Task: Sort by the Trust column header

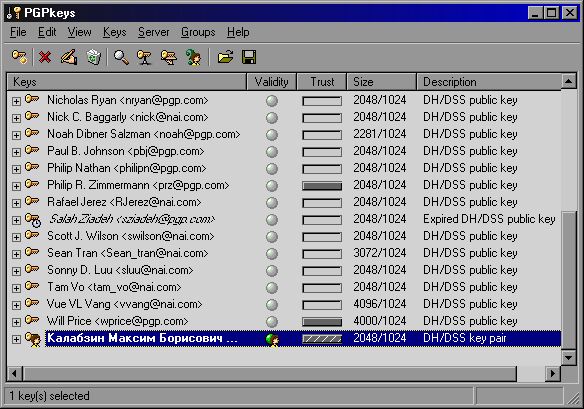Action: (x=322, y=82)
